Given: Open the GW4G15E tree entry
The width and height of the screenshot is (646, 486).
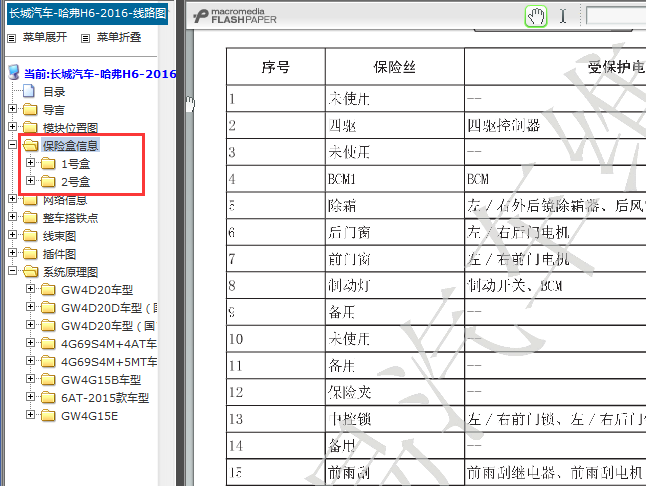Looking at the screenshot, I should click(89, 416).
